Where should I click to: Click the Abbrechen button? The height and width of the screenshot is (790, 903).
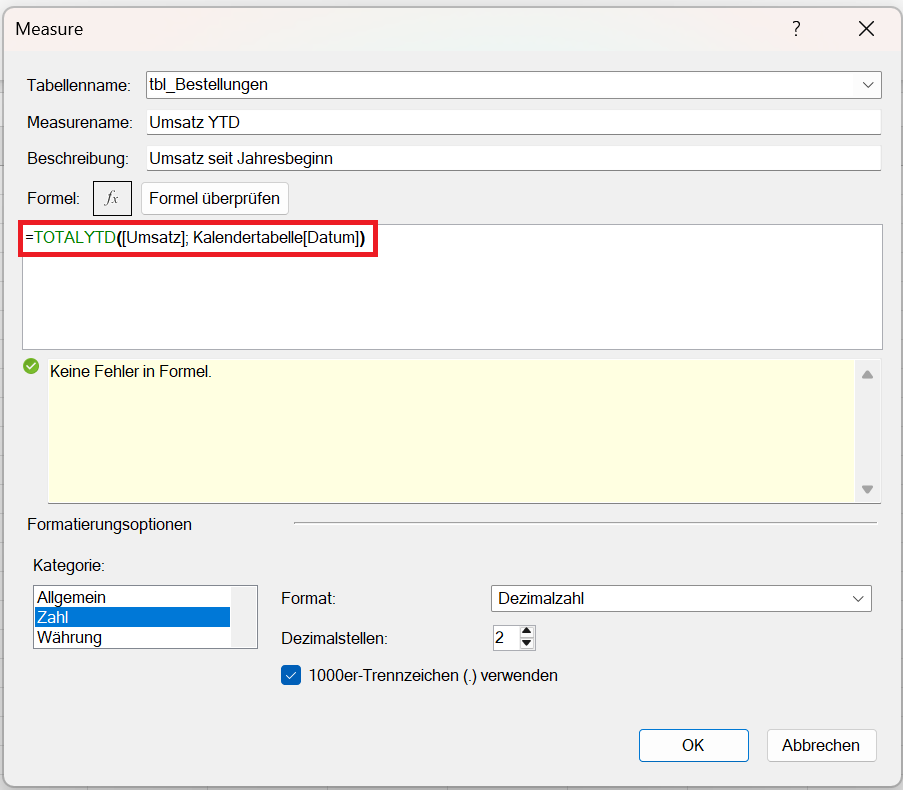coord(821,745)
